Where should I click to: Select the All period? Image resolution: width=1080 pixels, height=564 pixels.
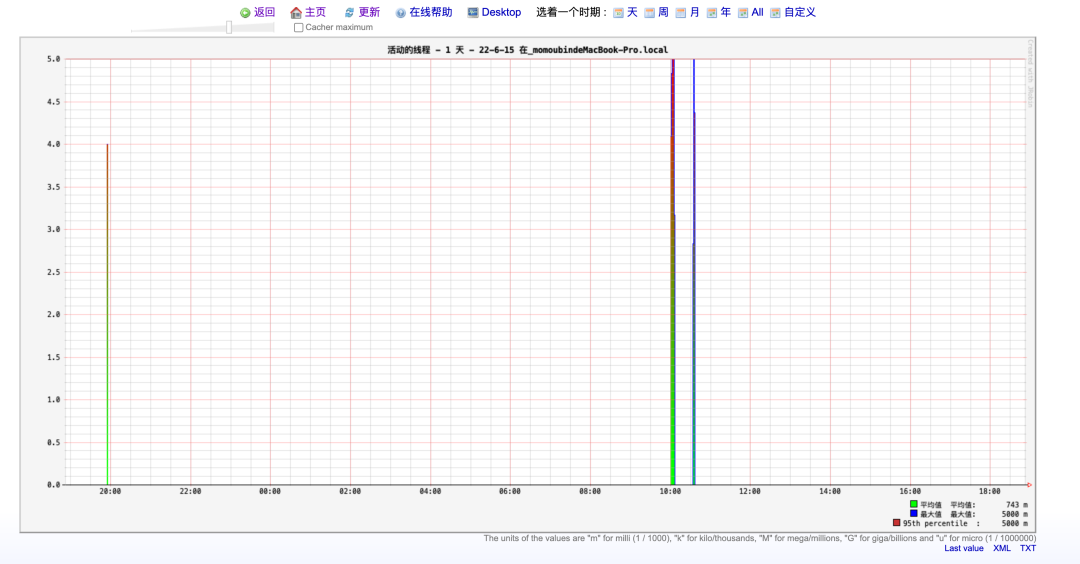[x=758, y=12]
